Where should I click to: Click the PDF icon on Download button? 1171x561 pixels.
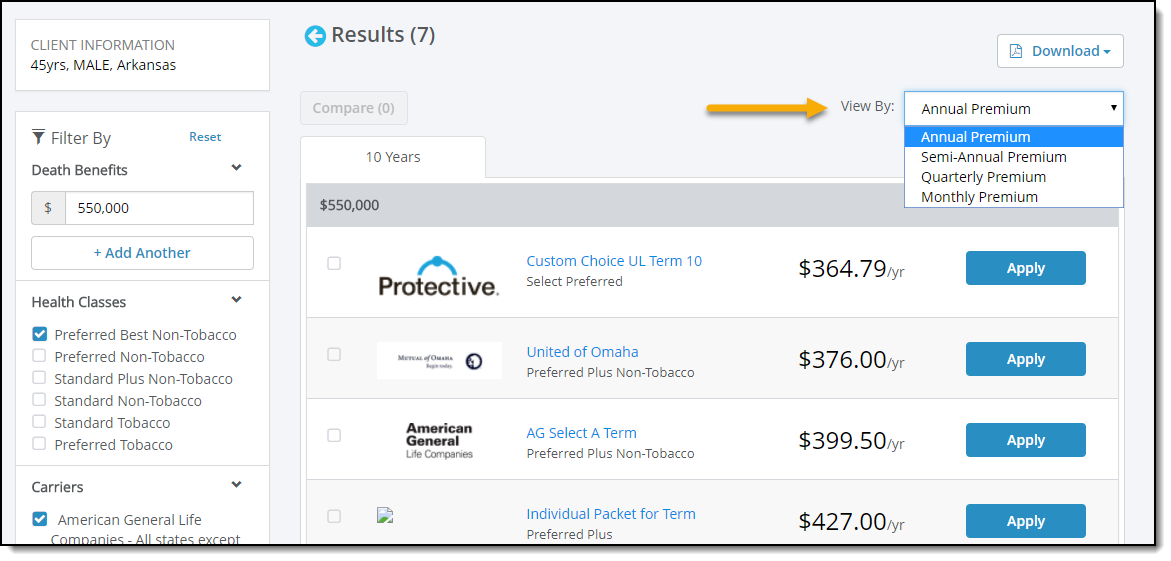click(1016, 51)
